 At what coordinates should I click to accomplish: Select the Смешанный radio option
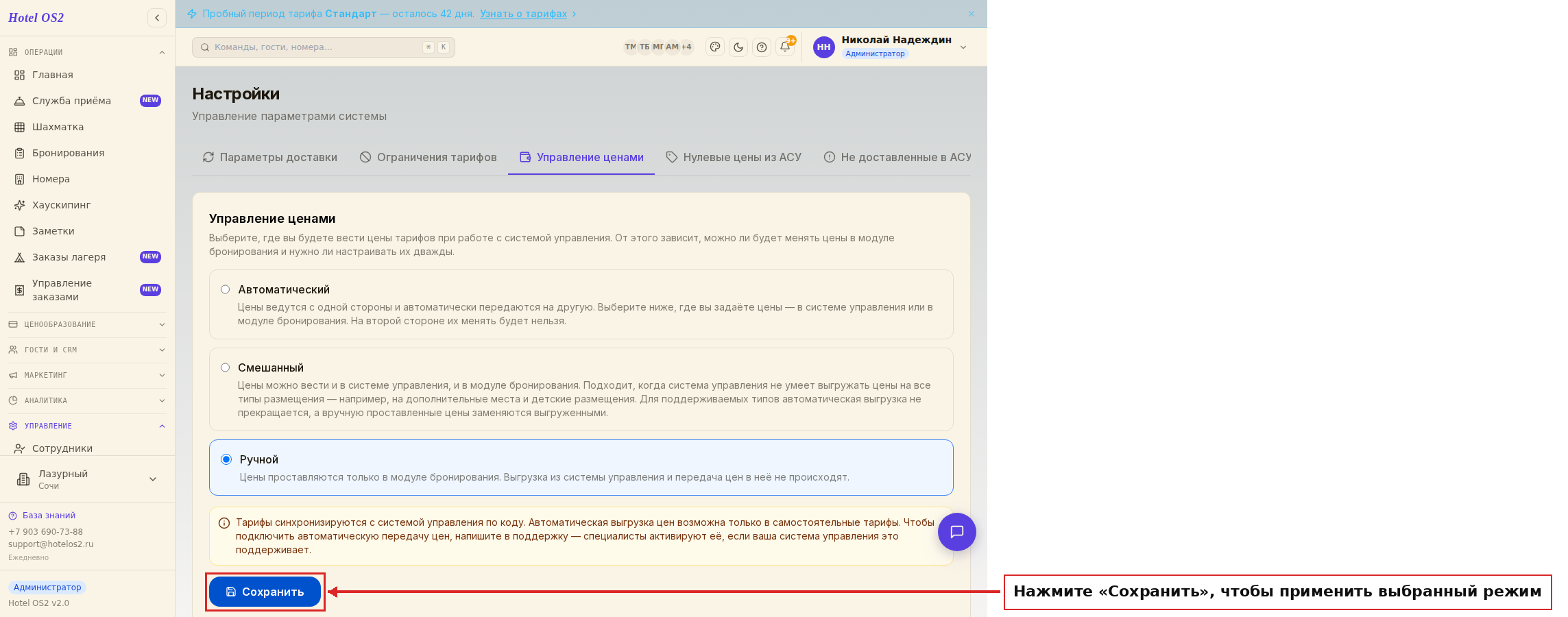click(x=225, y=367)
